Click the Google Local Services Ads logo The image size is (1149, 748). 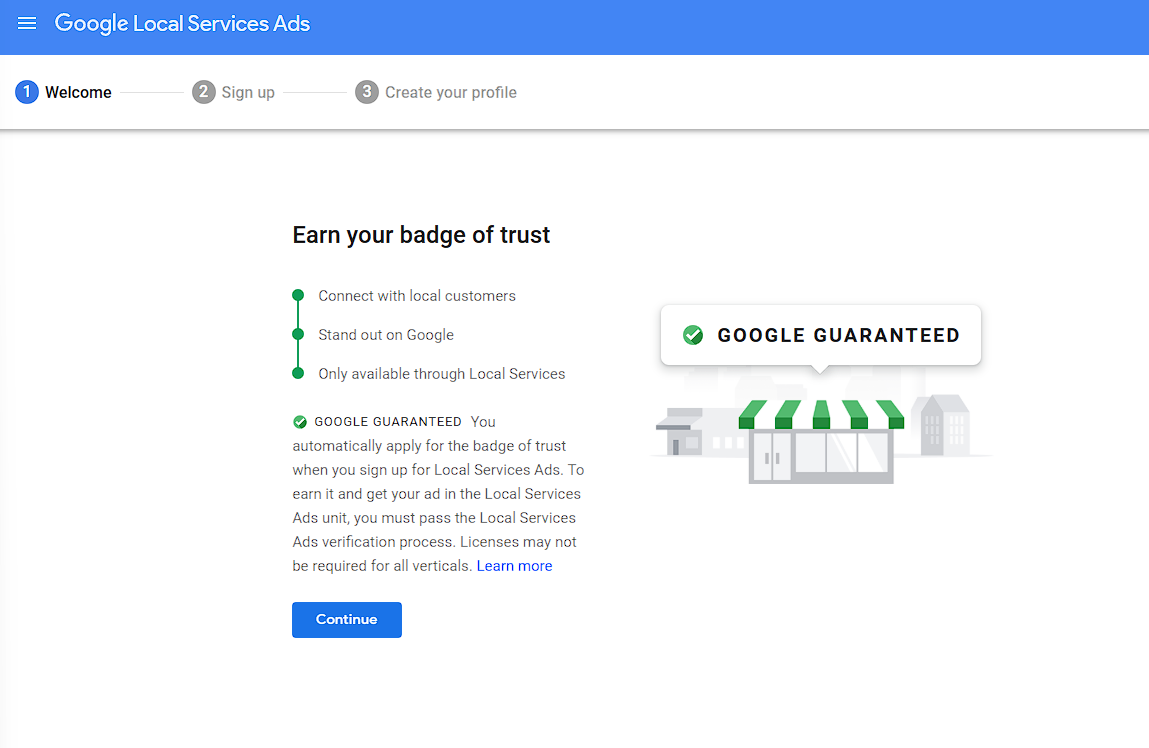click(182, 23)
